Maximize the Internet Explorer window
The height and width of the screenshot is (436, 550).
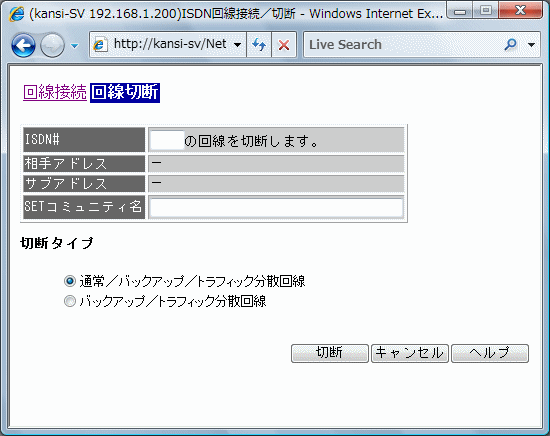click(486, 11)
